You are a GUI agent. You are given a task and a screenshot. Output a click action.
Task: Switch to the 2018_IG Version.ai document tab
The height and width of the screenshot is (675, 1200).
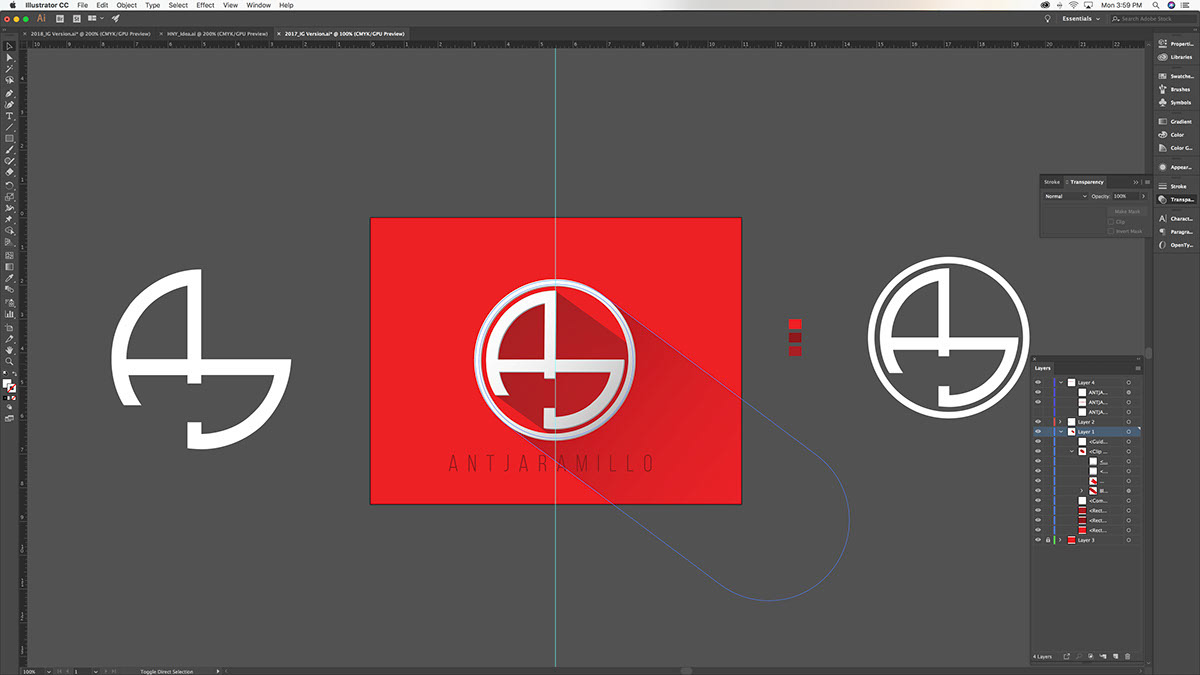(89, 33)
